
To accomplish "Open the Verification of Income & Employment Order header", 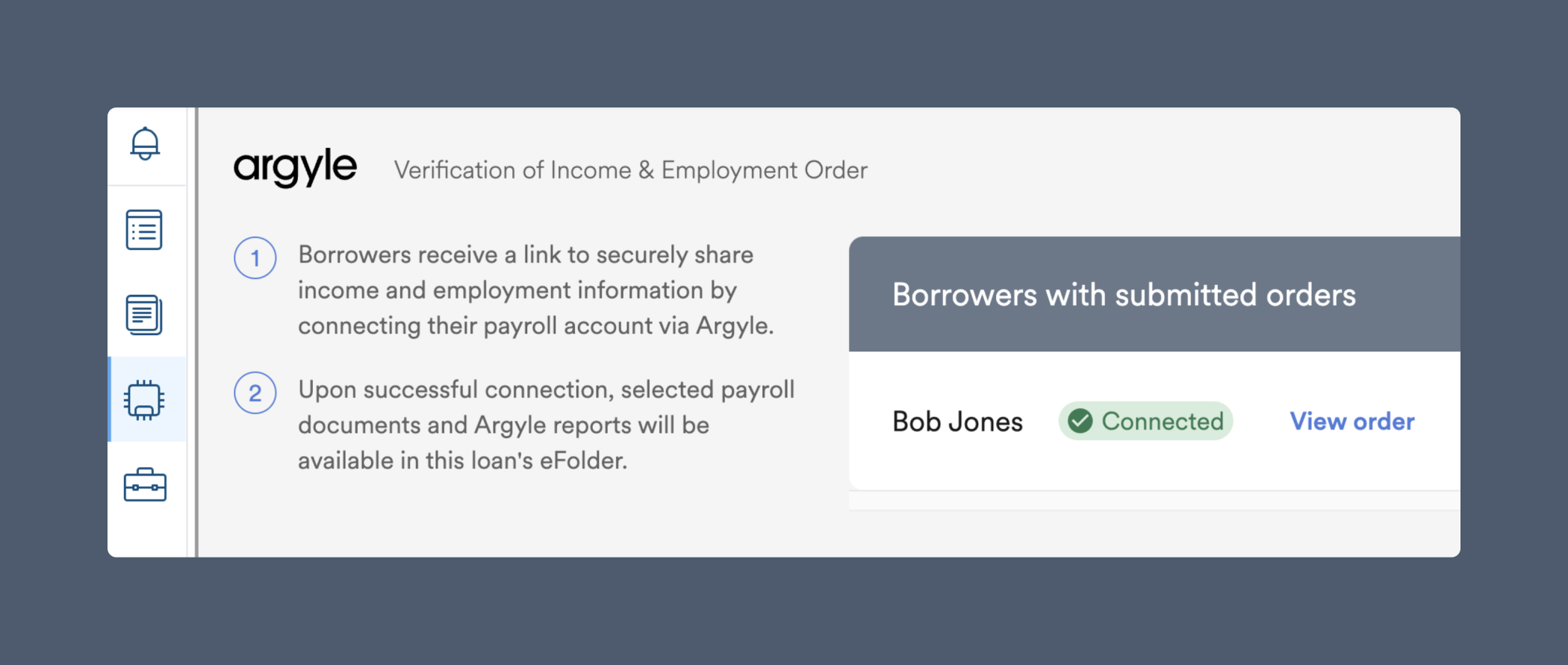I will point(631,169).
